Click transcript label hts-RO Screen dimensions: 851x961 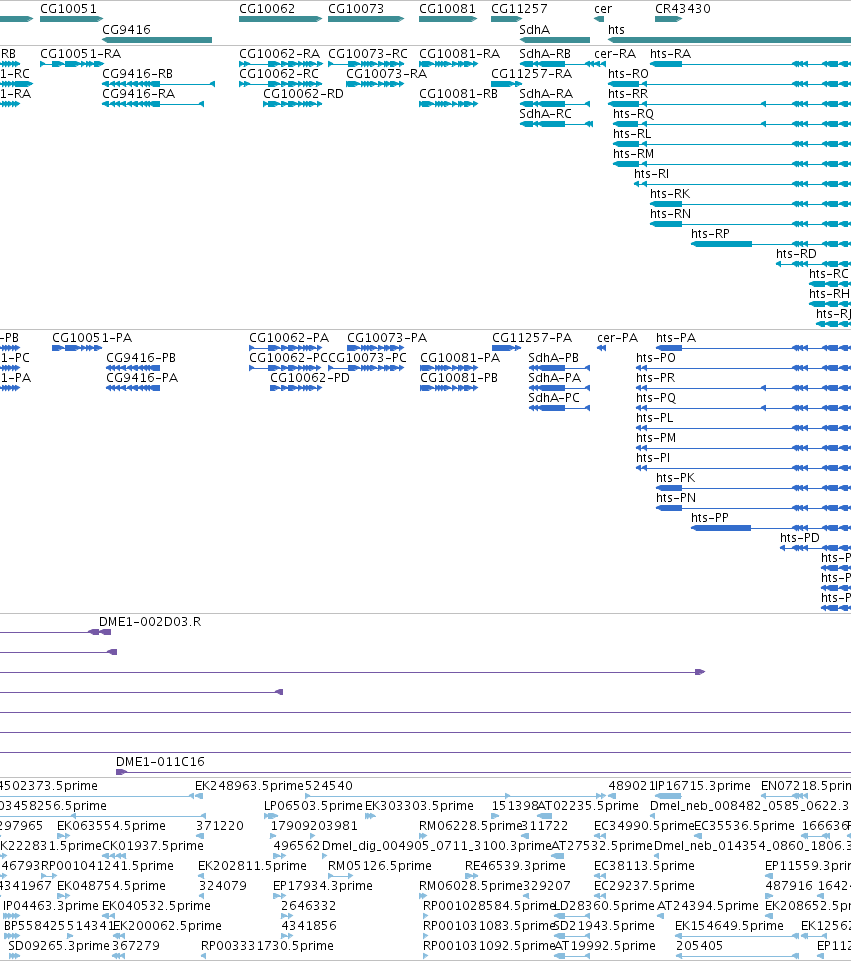click(x=628, y=74)
